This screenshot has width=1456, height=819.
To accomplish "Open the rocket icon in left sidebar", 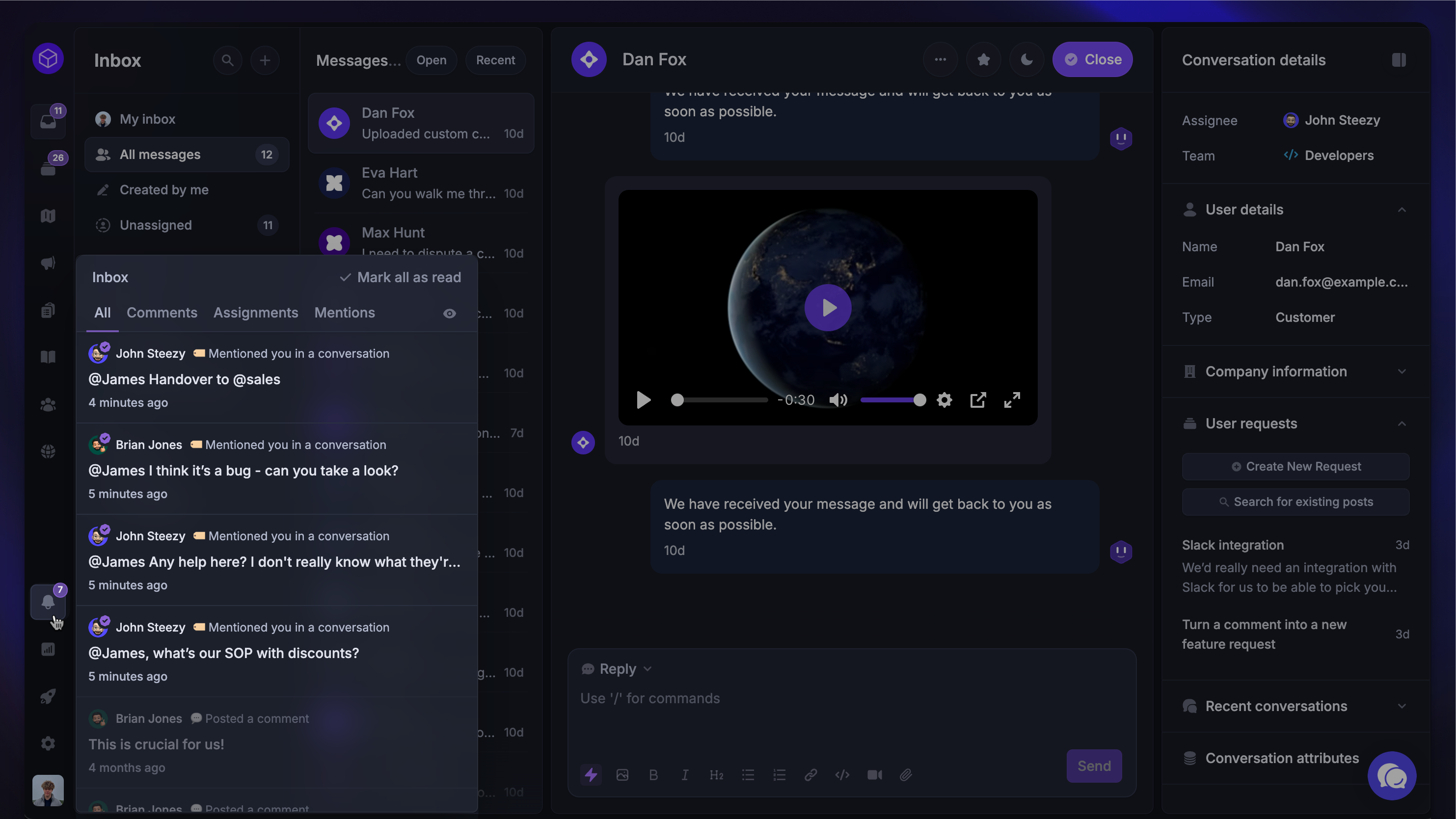I will [x=48, y=696].
